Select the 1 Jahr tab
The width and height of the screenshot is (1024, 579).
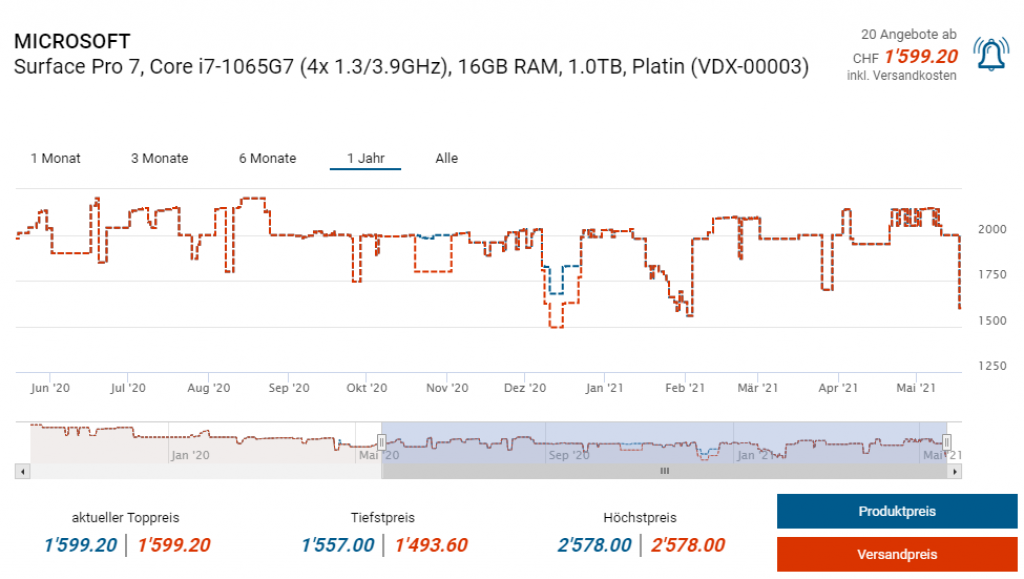pyautogui.click(x=365, y=158)
